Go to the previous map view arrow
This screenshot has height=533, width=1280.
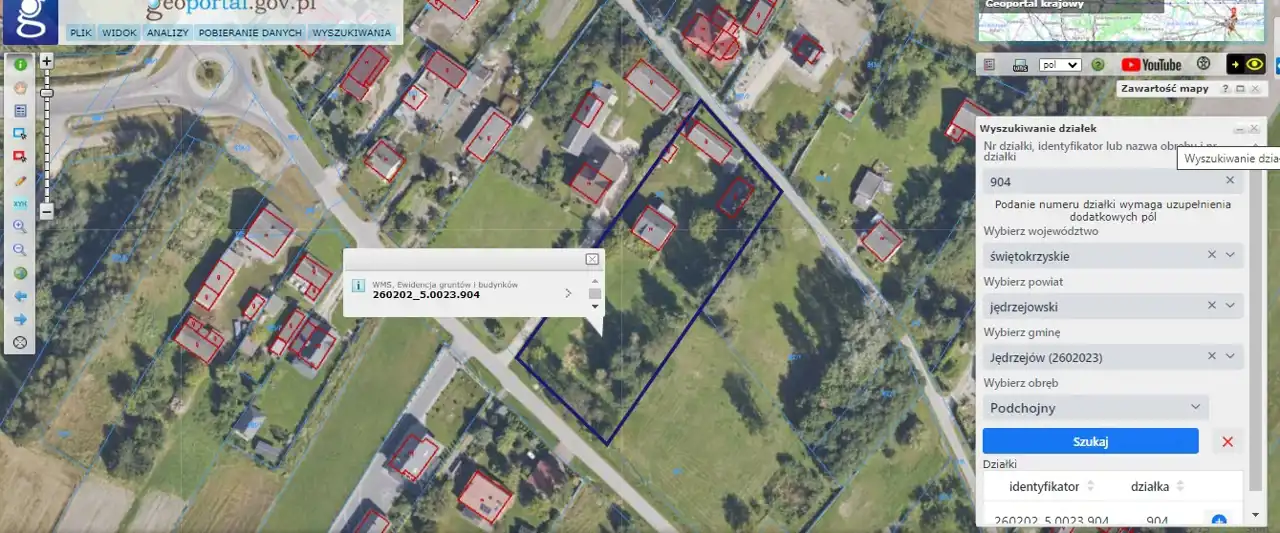[20, 296]
